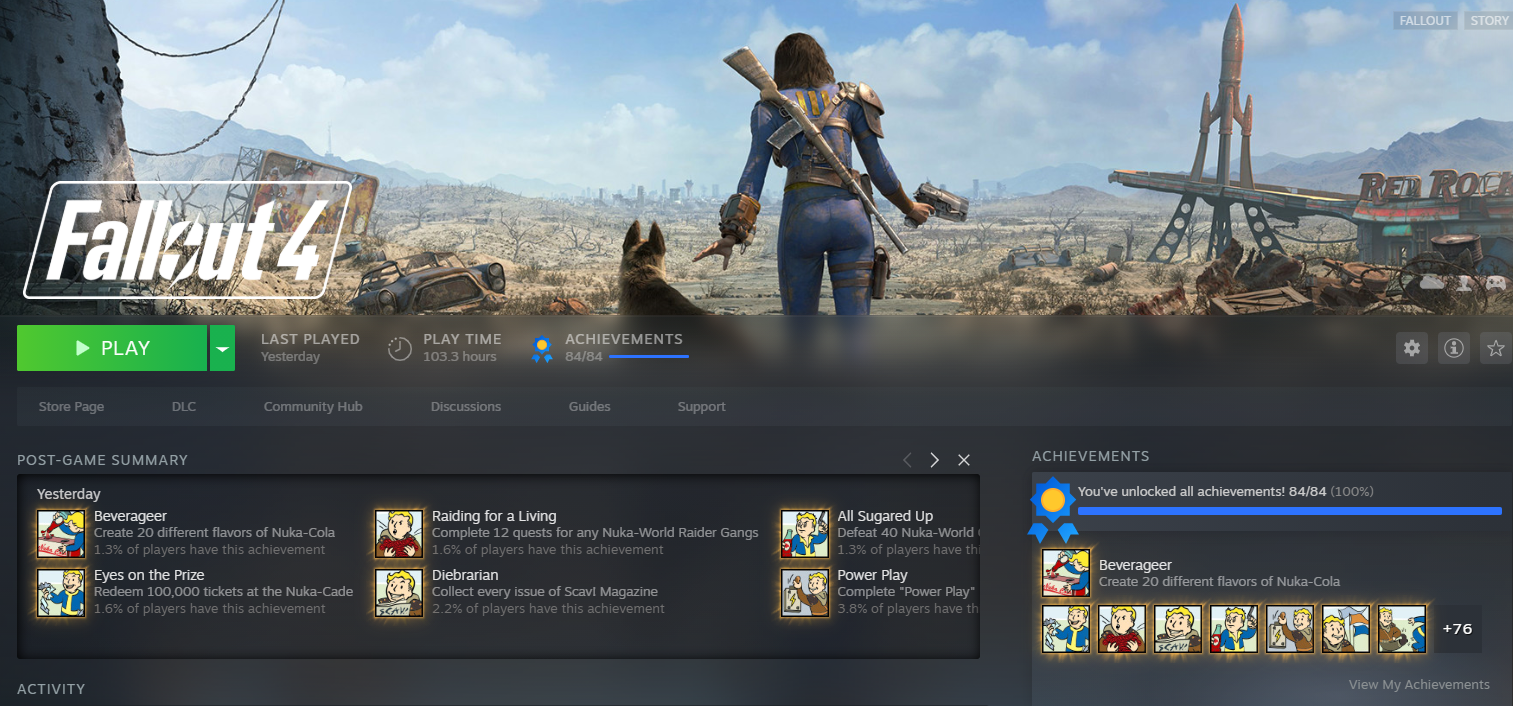Select the FALLOUT tag on banner

(x=1425, y=20)
